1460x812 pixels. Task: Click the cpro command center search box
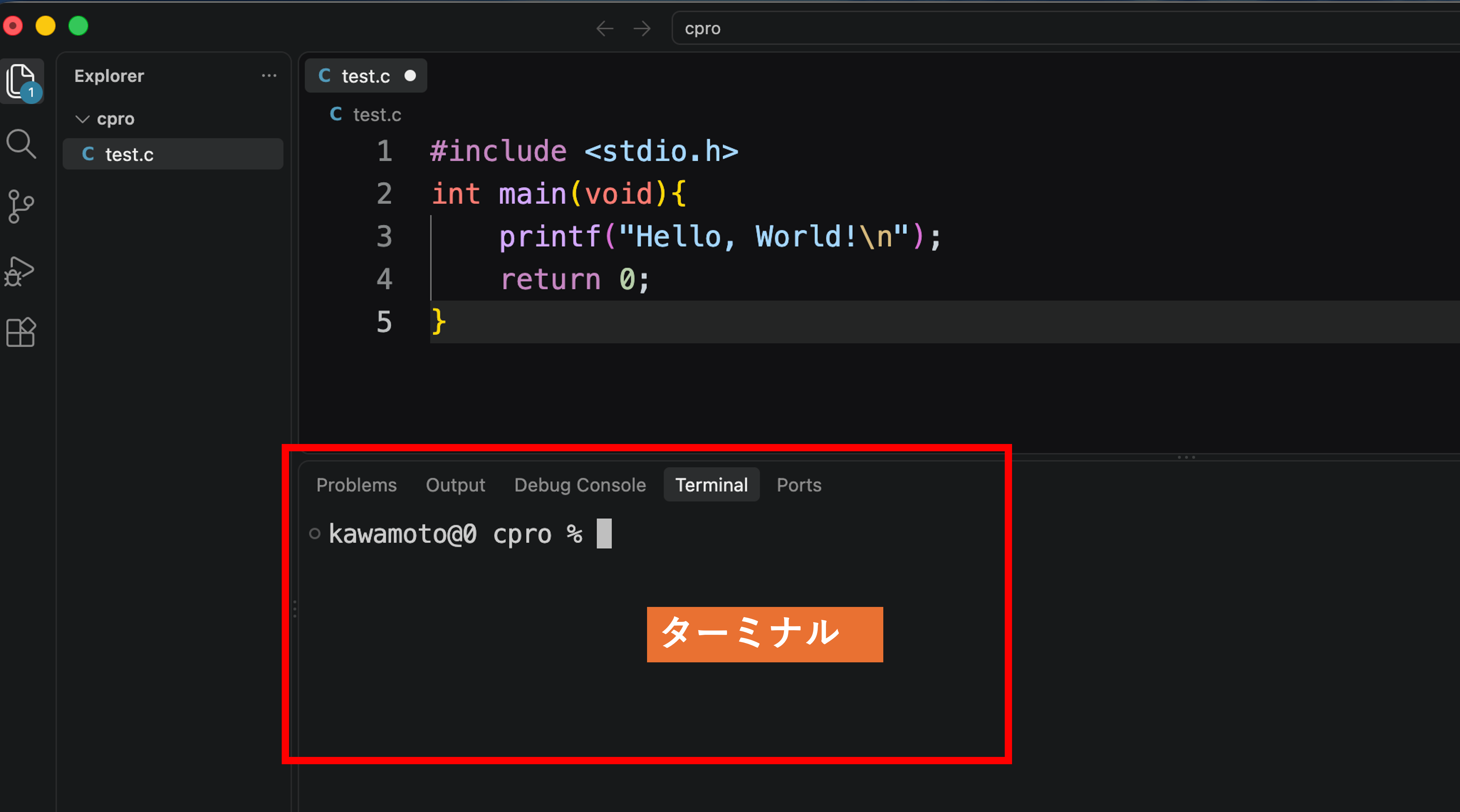pyautogui.click(x=1065, y=28)
